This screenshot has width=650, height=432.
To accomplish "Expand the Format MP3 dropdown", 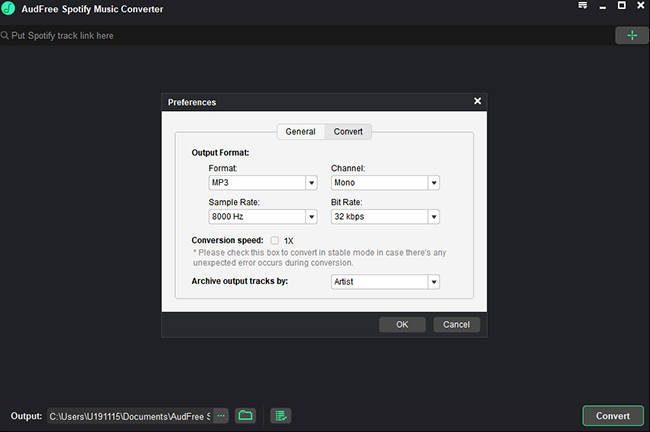I will point(311,184).
